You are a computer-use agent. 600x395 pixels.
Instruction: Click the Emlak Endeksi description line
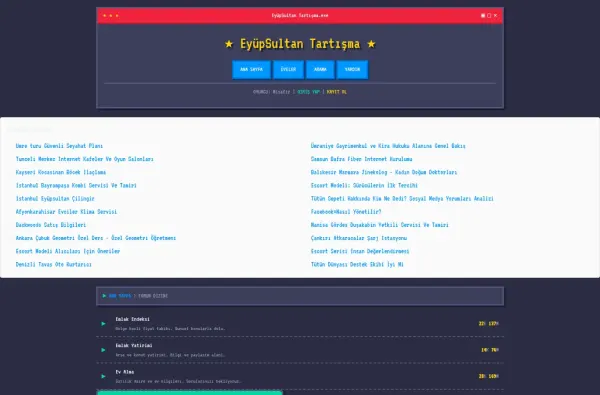(x=170, y=329)
